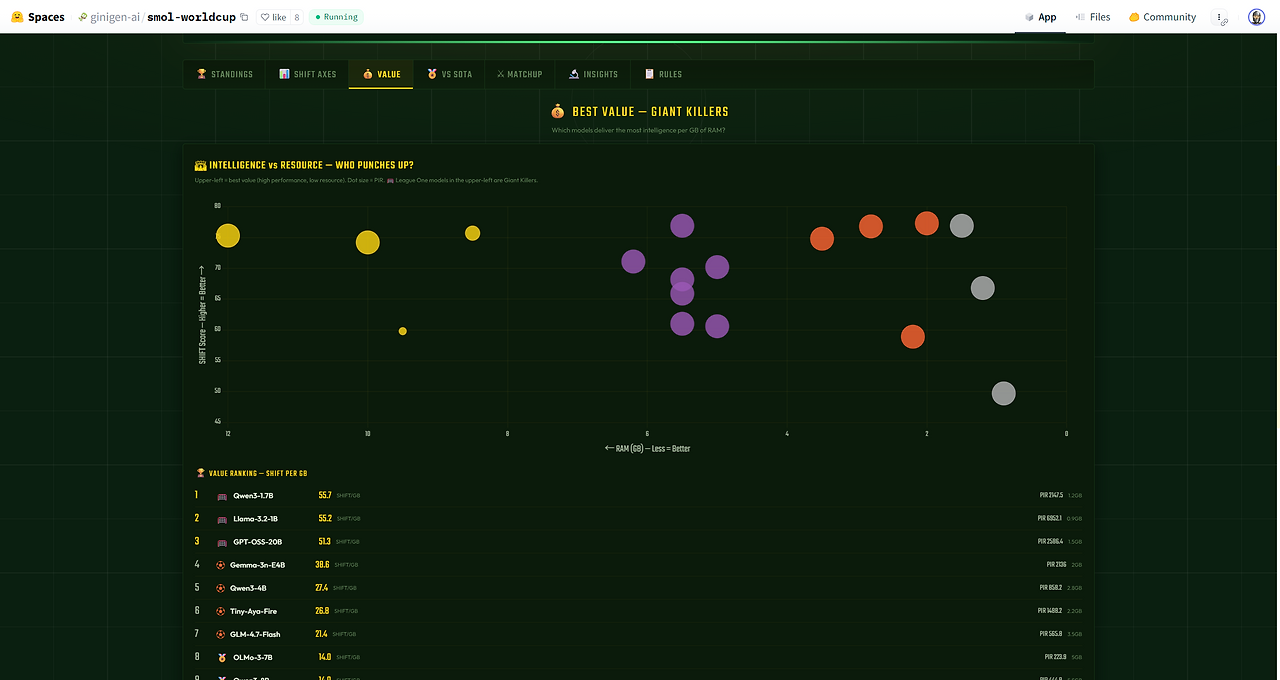The height and width of the screenshot is (680, 1280).
Task: Open the smol-worldcup space link
Action: (x=192, y=17)
